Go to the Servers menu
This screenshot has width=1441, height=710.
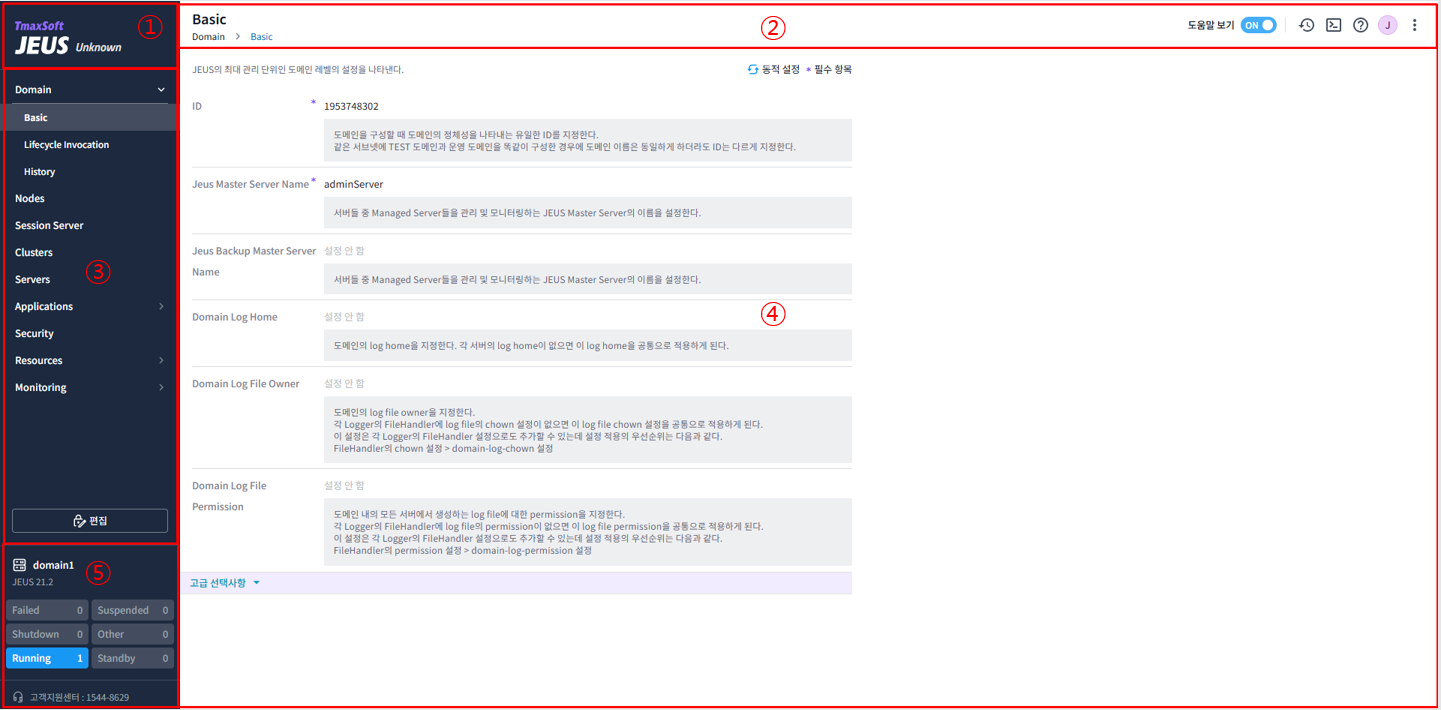point(33,279)
